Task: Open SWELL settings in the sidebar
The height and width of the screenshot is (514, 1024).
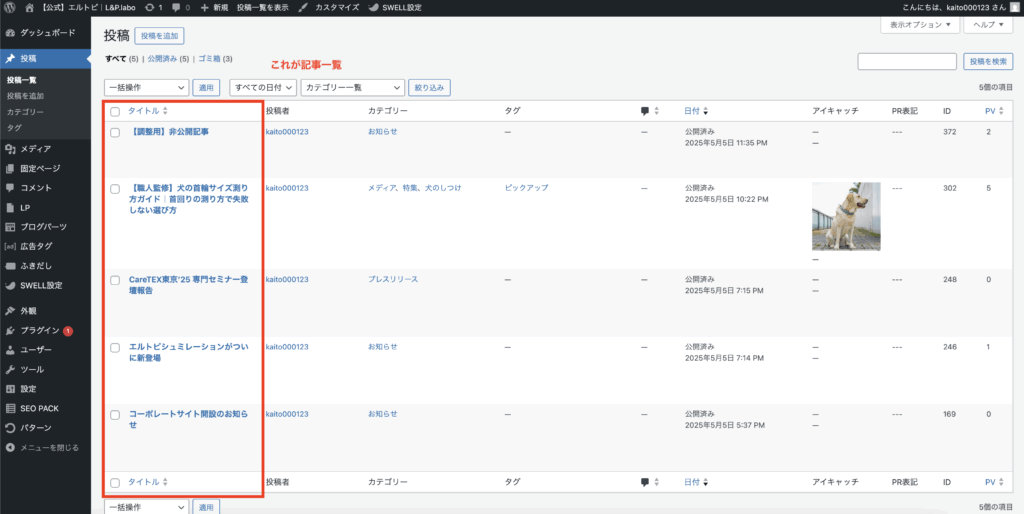Action: 40,285
